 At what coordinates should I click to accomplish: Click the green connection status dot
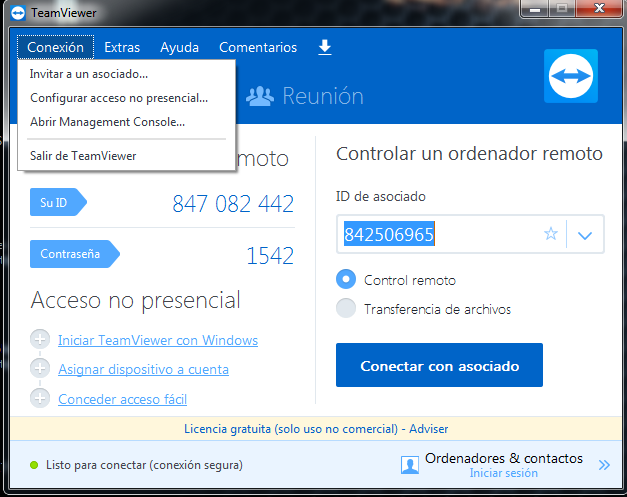pos(34,465)
